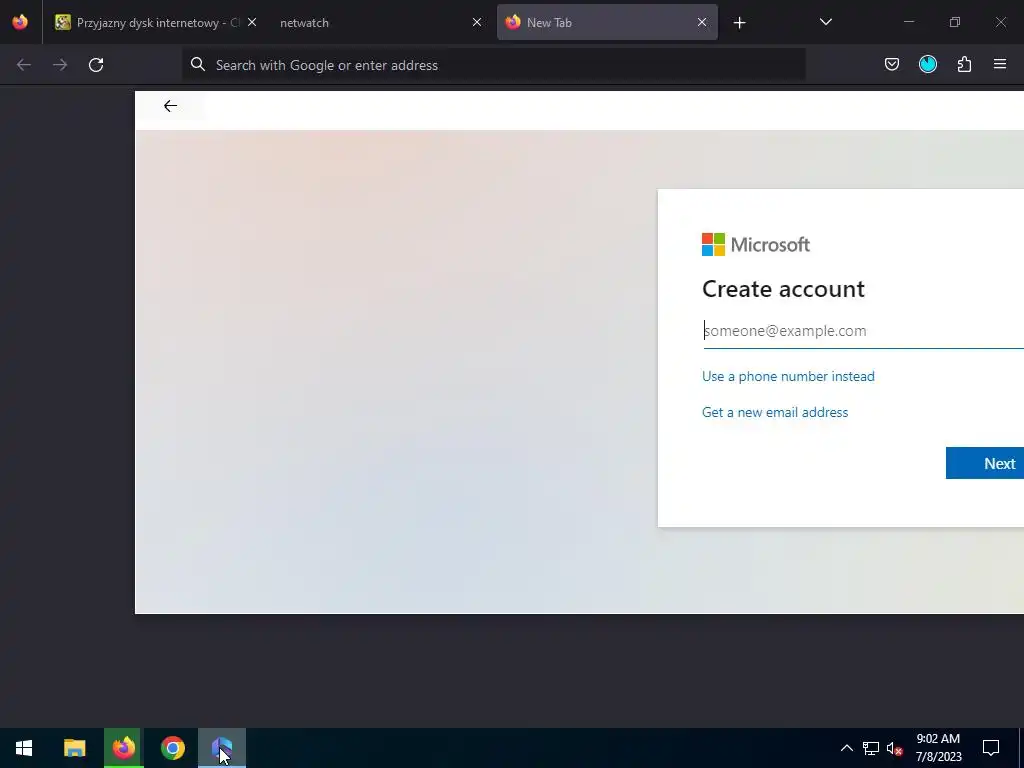
Task: Open the Firefox account avatar icon
Action: click(x=927, y=64)
